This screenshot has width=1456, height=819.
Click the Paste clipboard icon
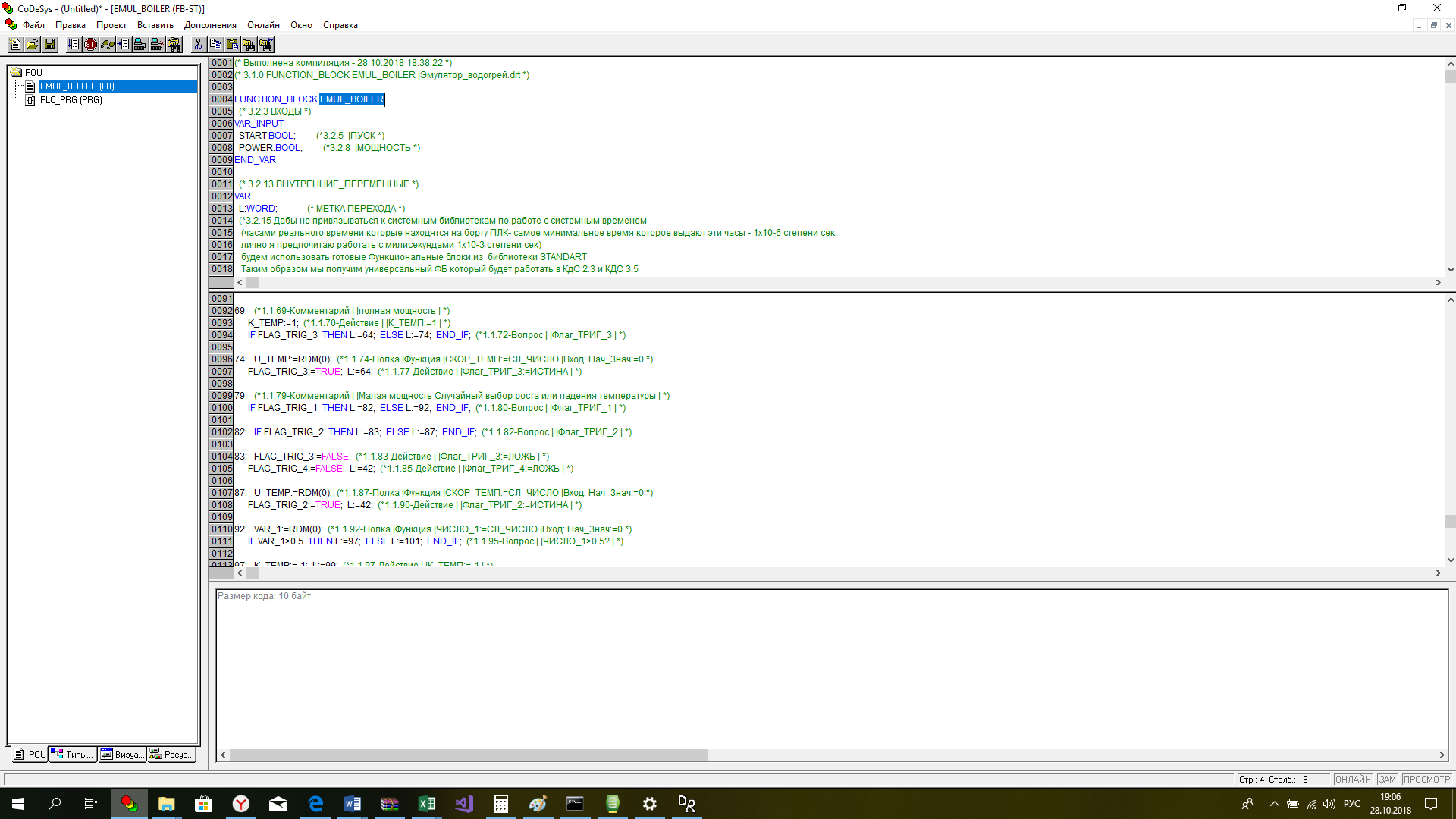[232, 45]
